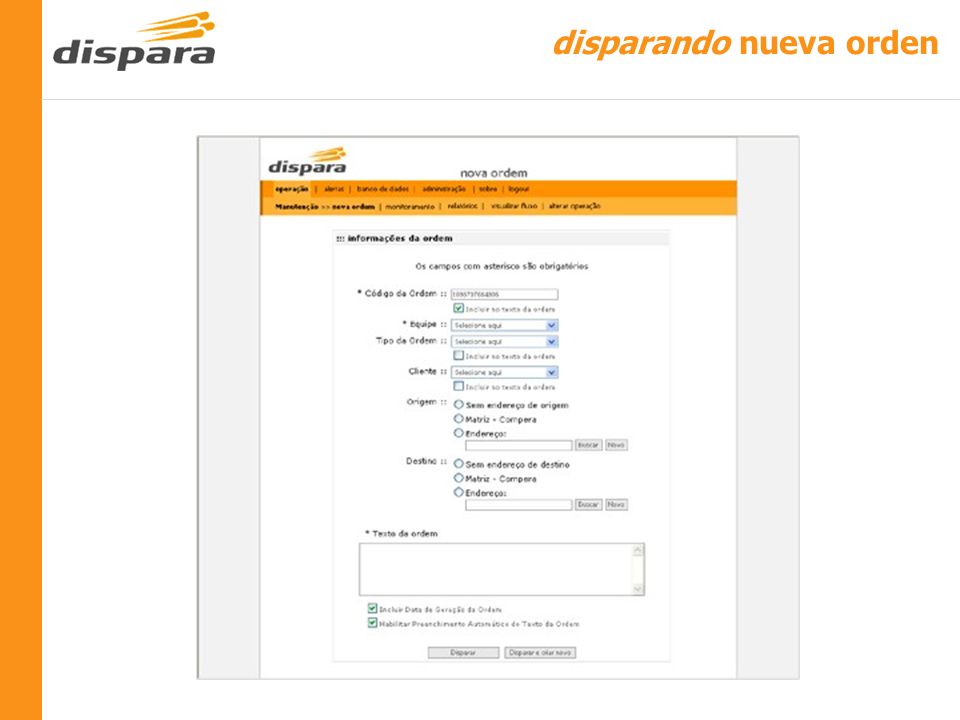Click 'Os campos com asterisco são obrigatórios' text
The width and height of the screenshot is (960, 720).
(502, 266)
